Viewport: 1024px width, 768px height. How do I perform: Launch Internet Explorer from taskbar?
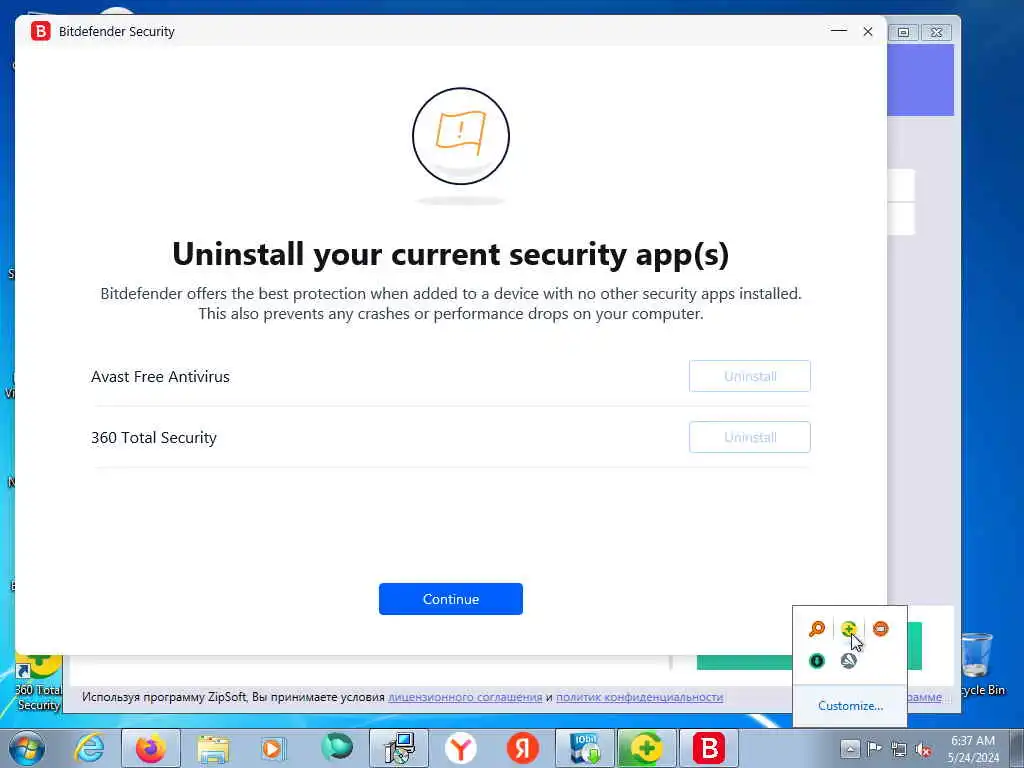89,748
